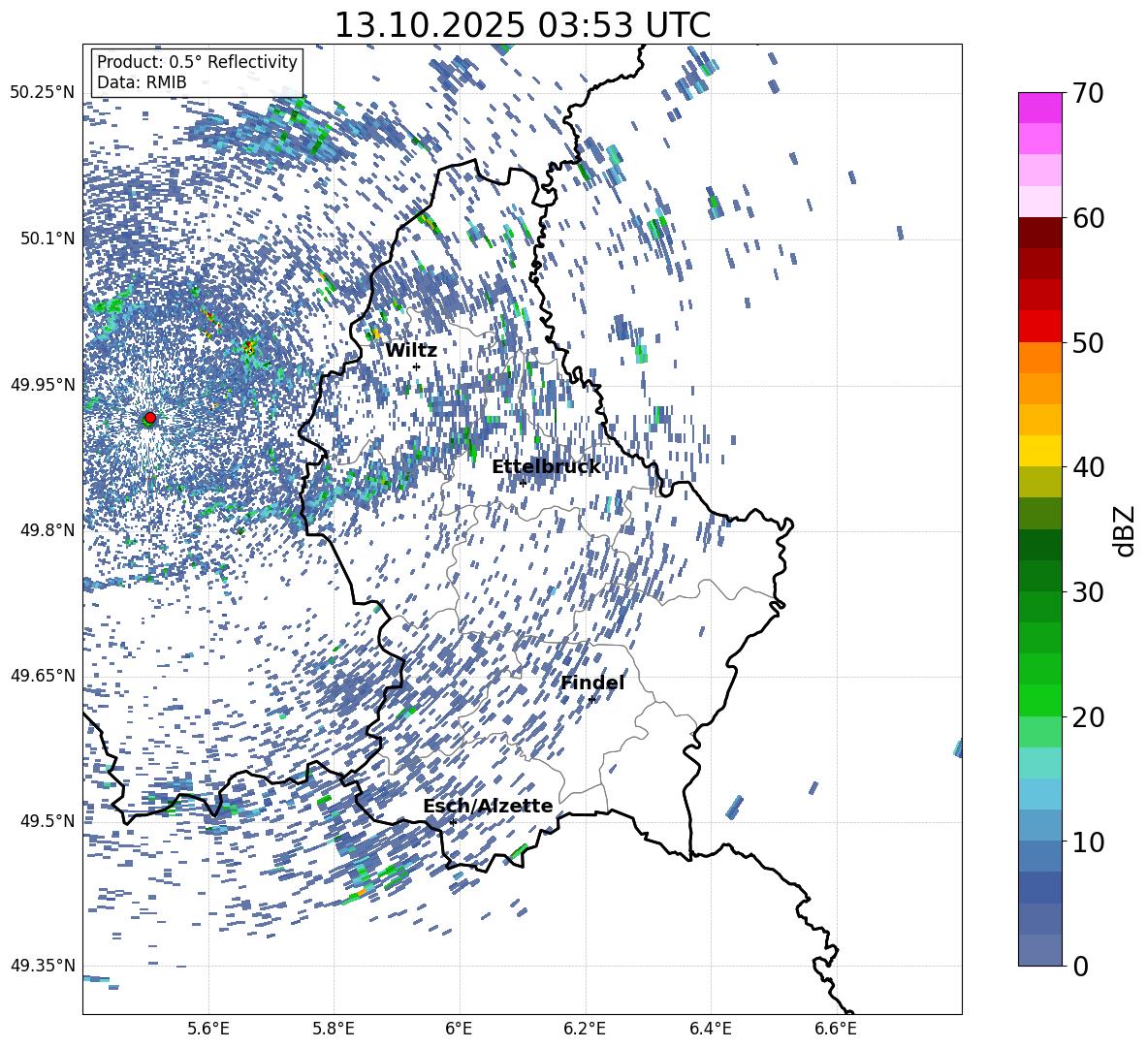Viewport: 1148px width, 1048px height.
Task: Click the 49.35°N latitude label
Action: (x=43, y=966)
